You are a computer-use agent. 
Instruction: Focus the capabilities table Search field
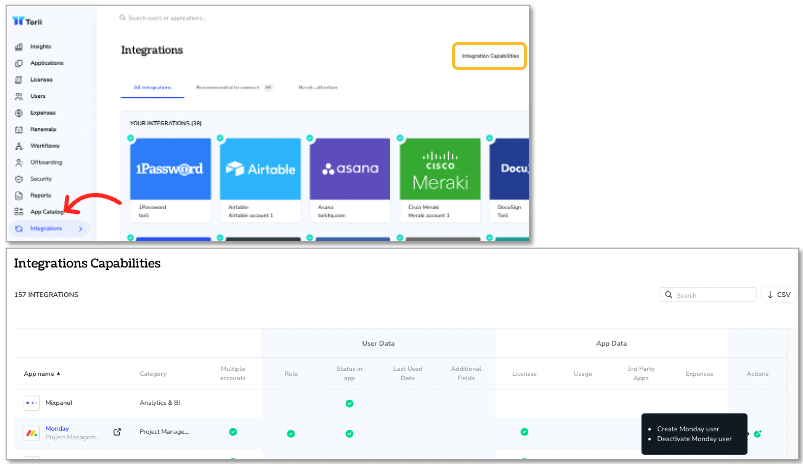708,295
